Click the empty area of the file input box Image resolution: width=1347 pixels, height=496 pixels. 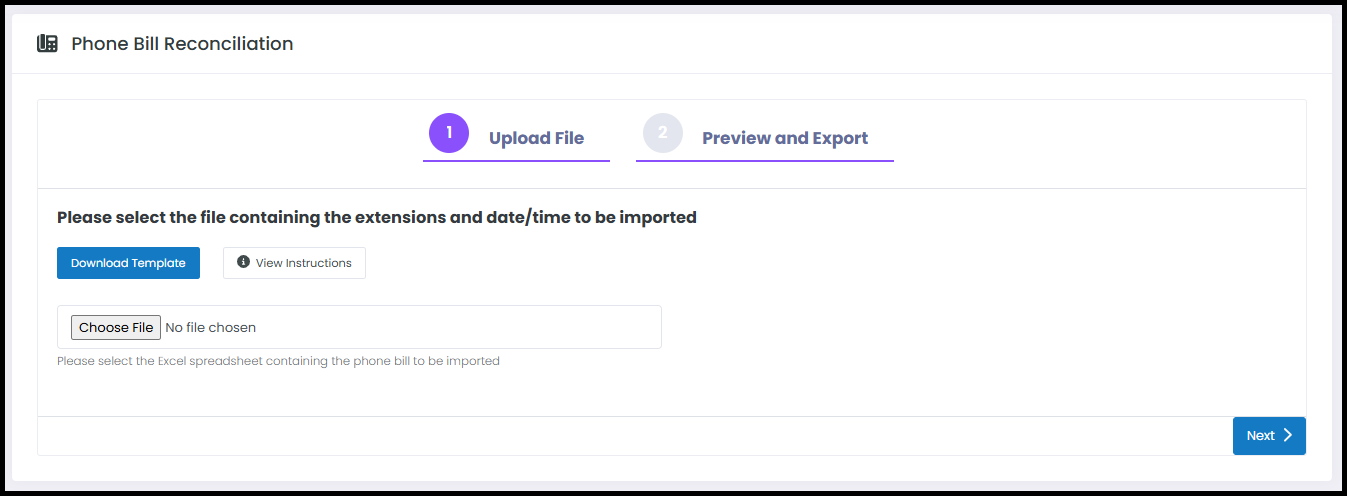[x=460, y=327]
